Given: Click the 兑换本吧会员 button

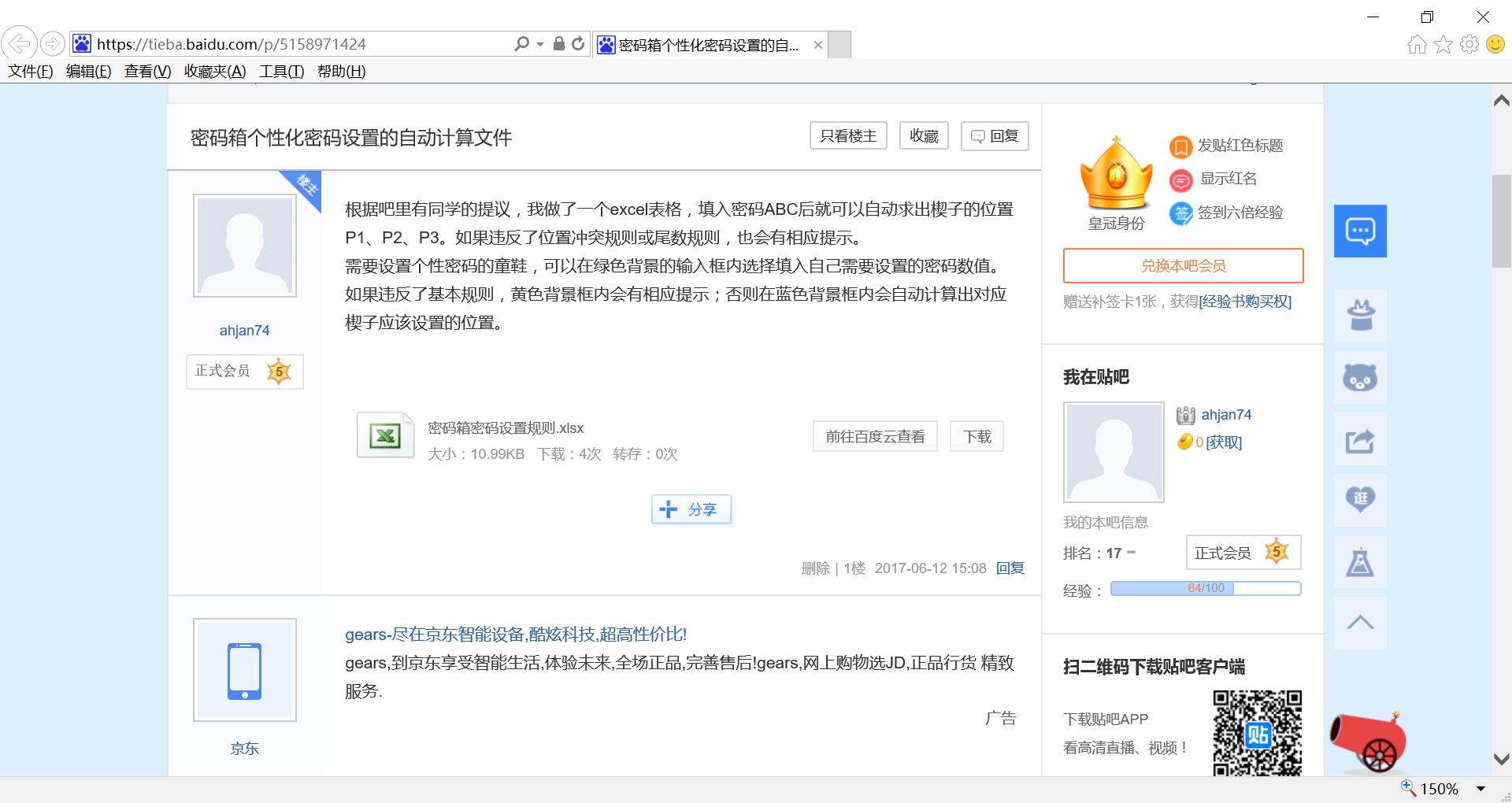Looking at the screenshot, I should pyautogui.click(x=1184, y=266).
